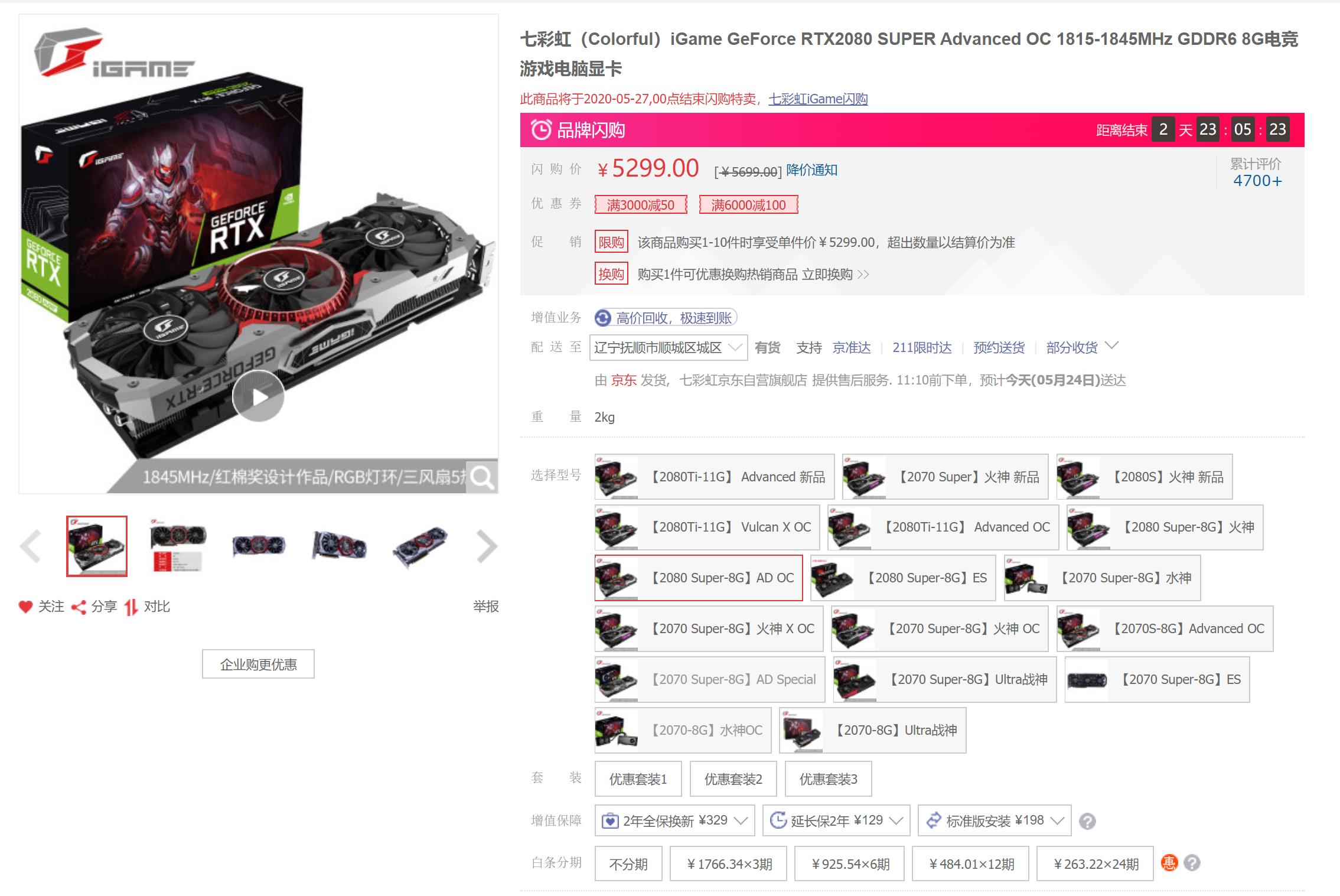Expand 2年全保换新 ¥329 warranty dropdown

tap(674, 820)
